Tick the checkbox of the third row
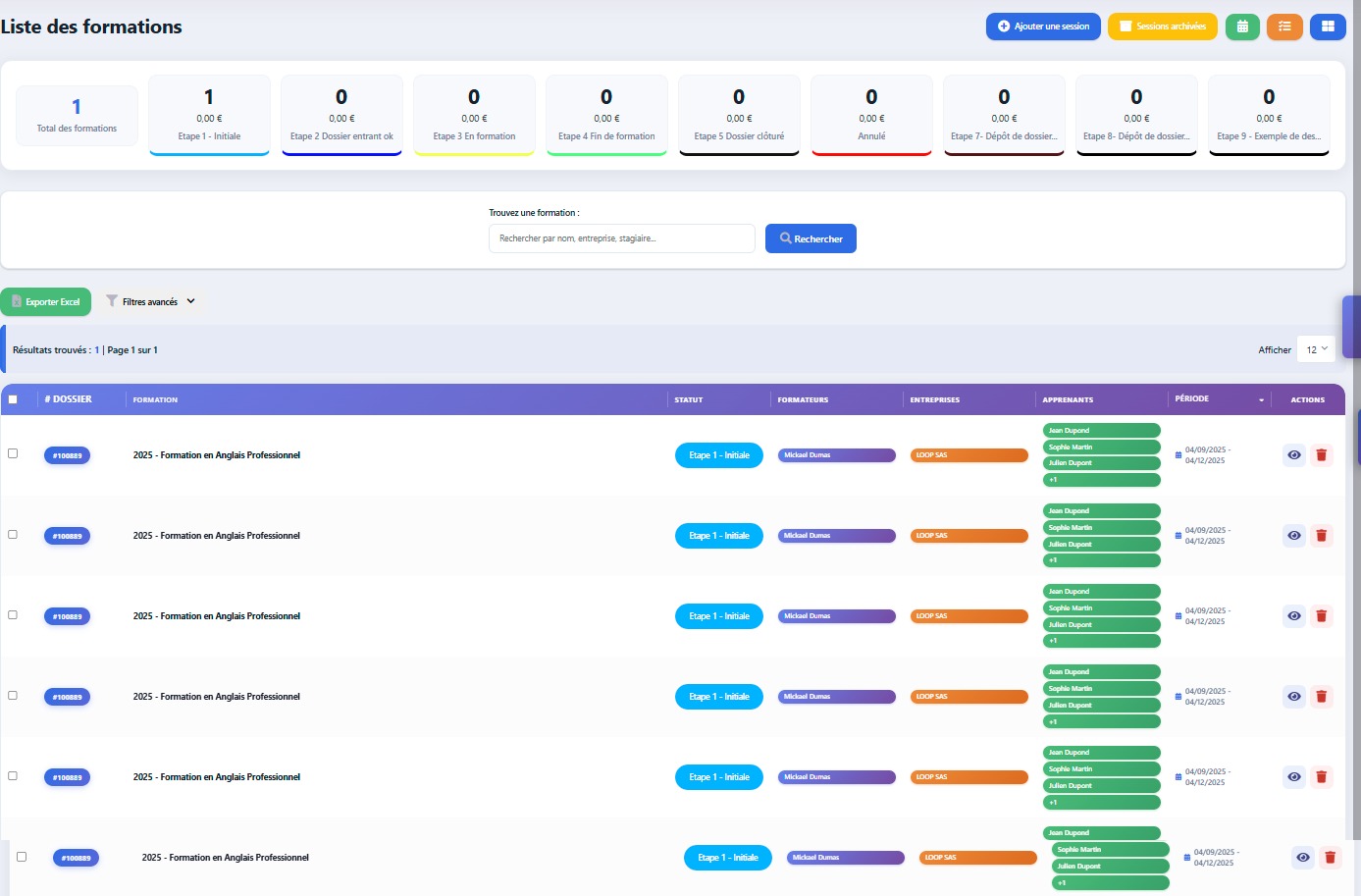 click(x=13, y=614)
